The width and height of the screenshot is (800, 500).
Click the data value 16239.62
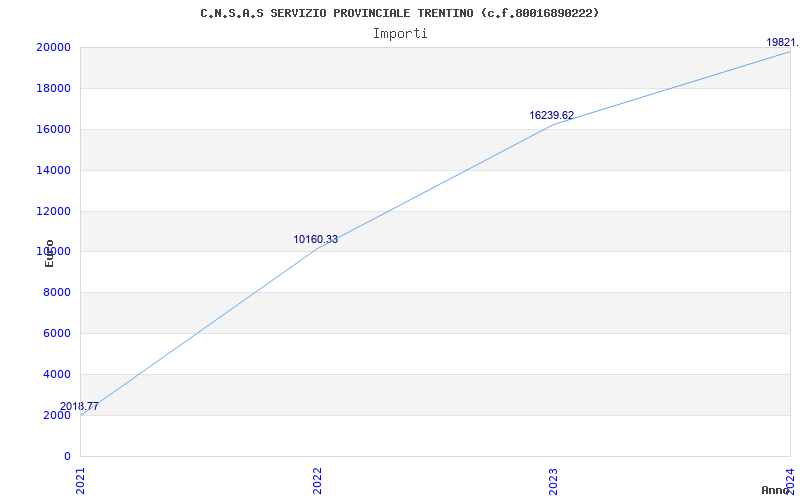pos(552,115)
